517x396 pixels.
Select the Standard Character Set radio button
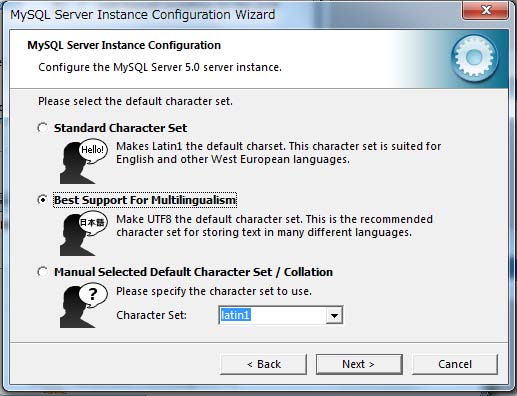(x=42, y=128)
